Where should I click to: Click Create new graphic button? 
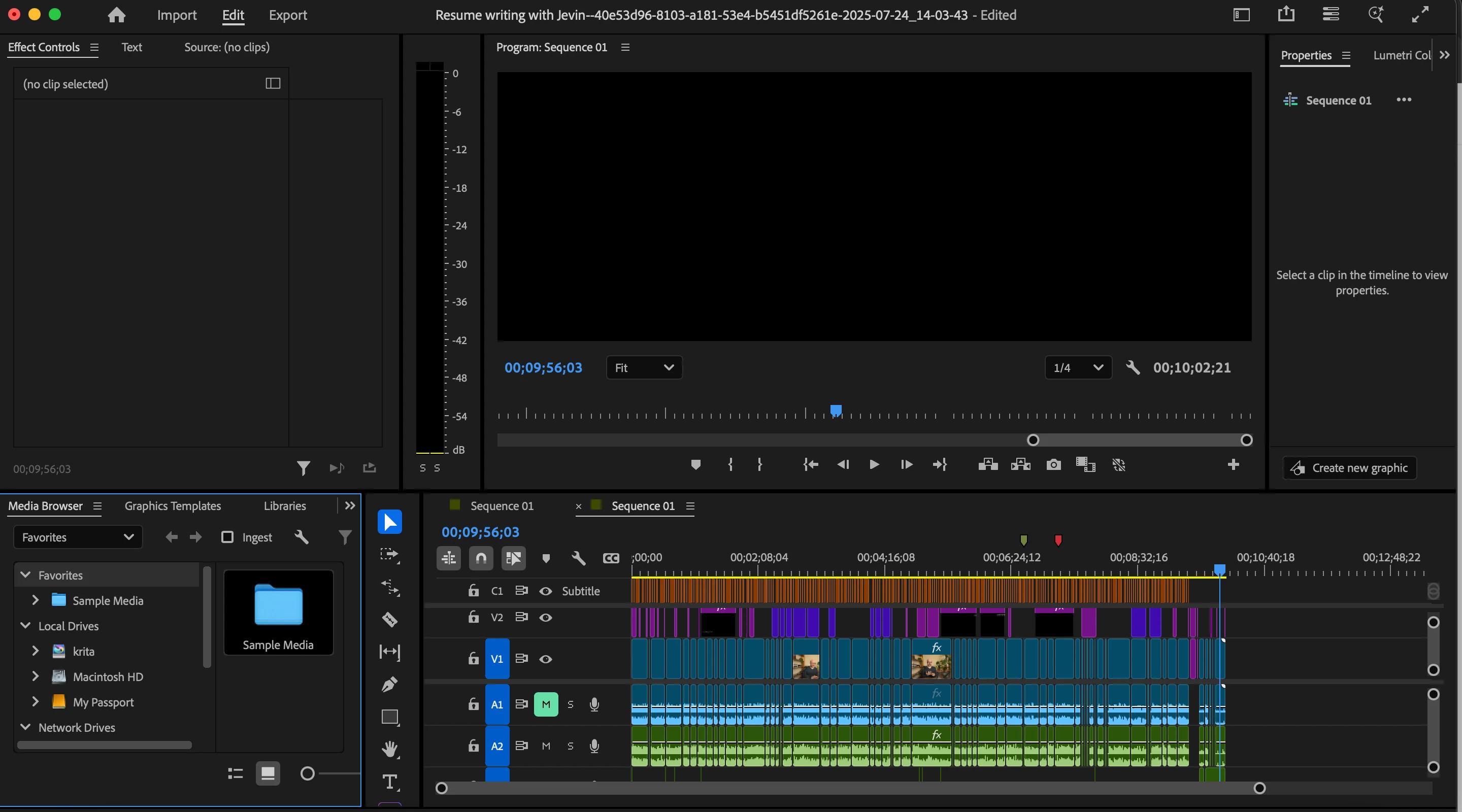[1350, 468]
